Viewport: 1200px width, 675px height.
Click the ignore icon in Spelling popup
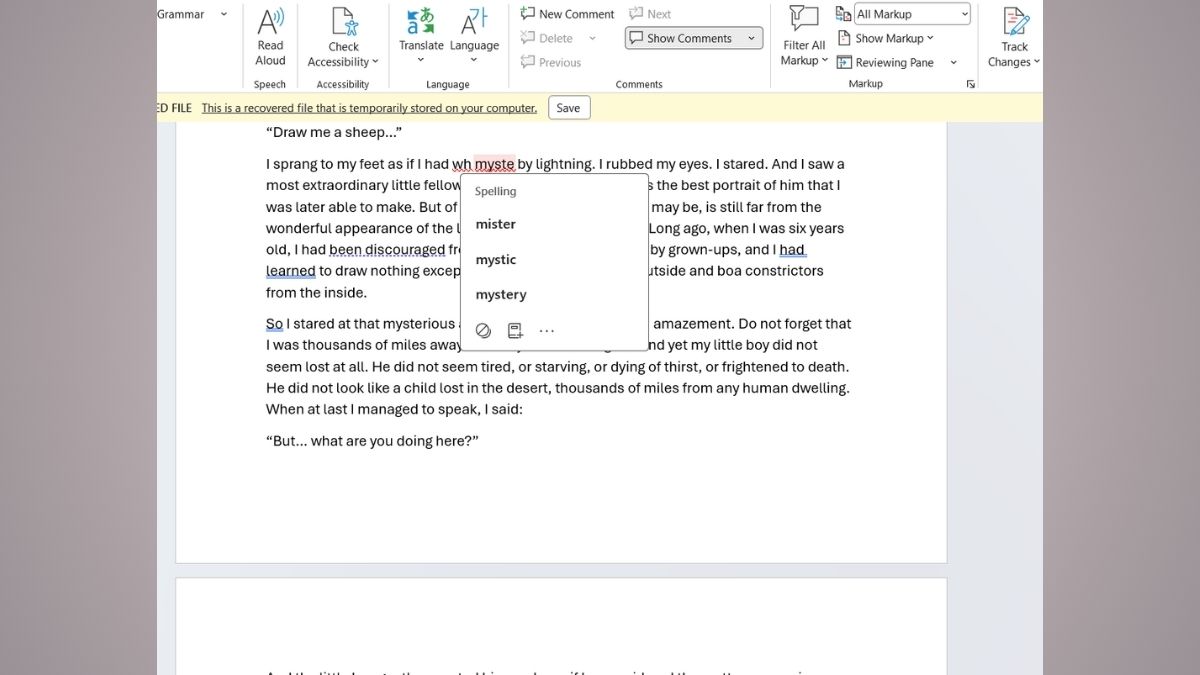(x=483, y=330)
